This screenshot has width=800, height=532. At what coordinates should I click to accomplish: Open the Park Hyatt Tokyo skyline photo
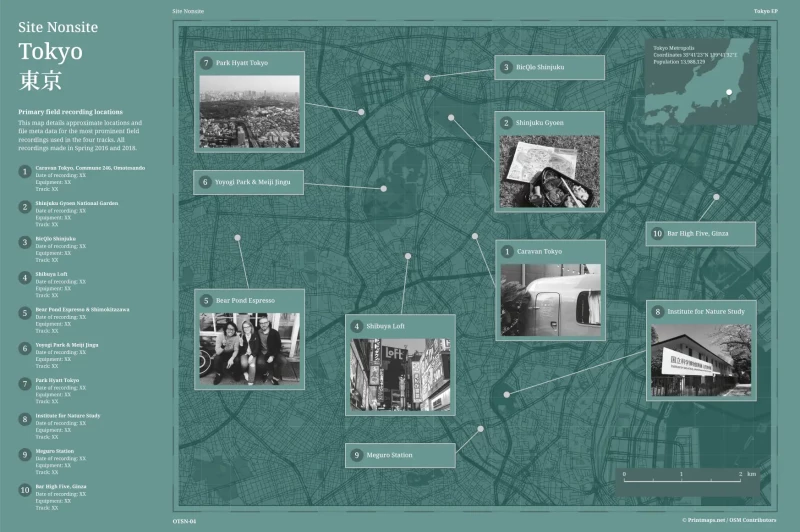coord(249,112)
